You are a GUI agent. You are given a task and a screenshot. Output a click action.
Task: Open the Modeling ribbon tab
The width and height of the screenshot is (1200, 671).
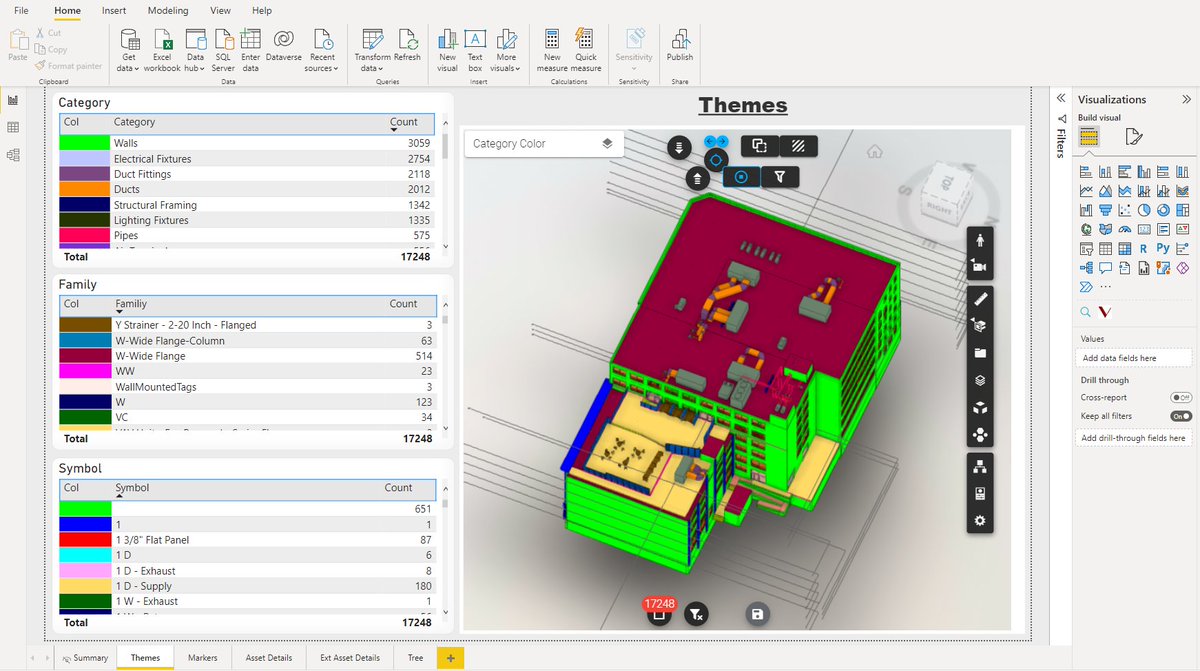pyautogui.click(x=167, y=11)
